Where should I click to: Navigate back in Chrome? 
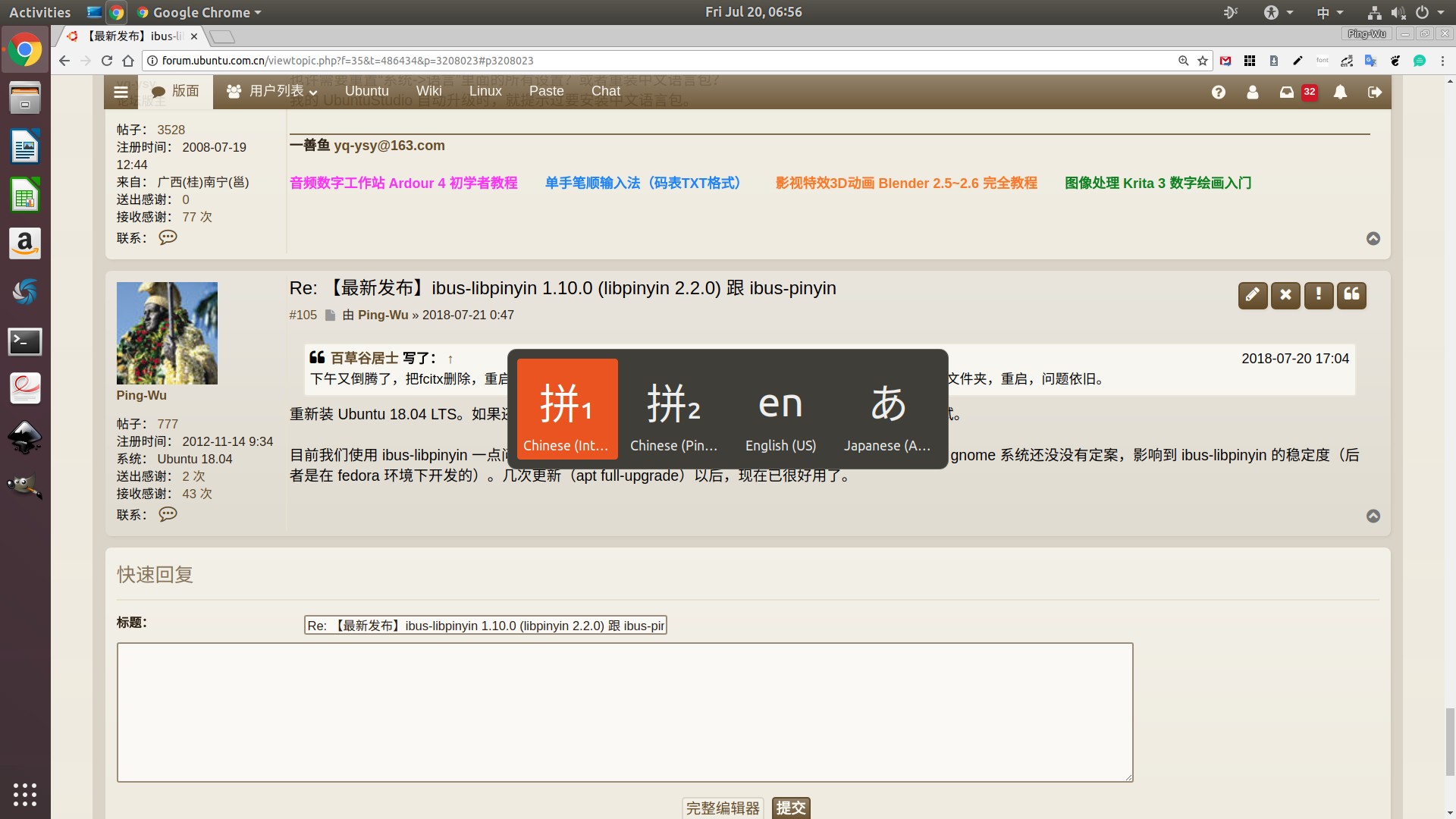pyautogui.click(x=64, y=61)
